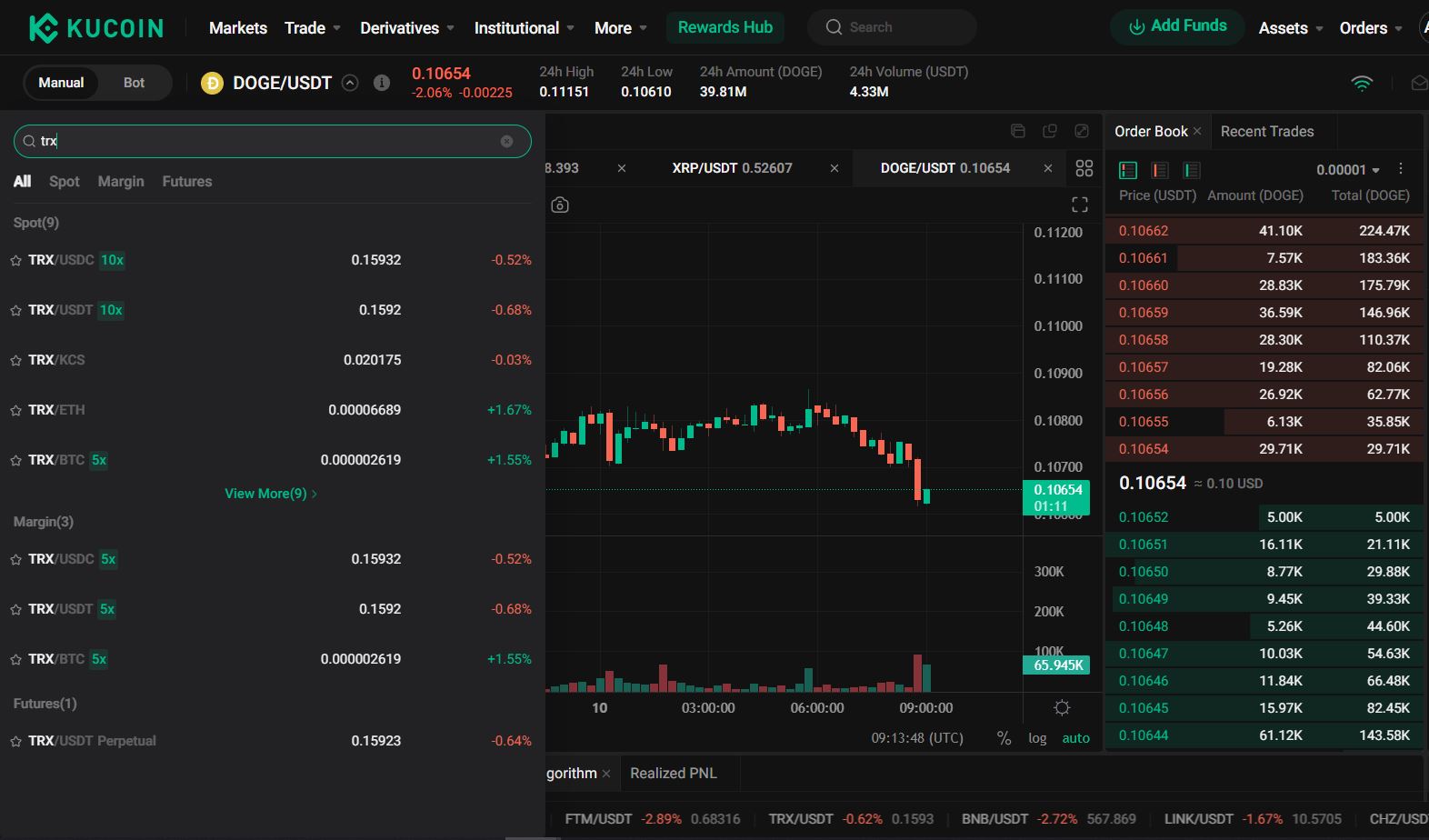Viewport: 1429px width, 840px height.
Task: Select Manual trading mode
Action: (61, 83)
